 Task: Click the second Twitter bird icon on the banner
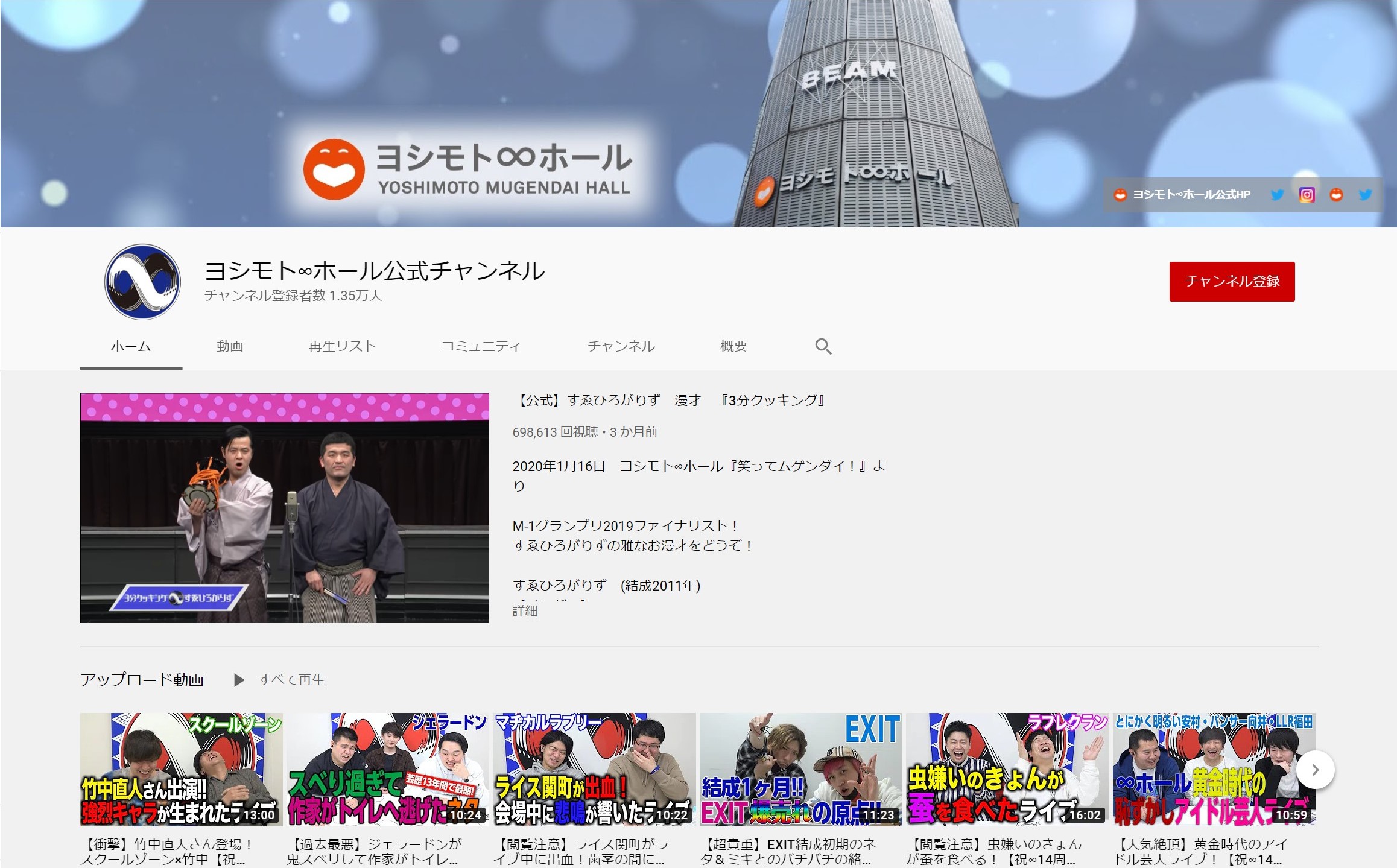pos(1363,195)
